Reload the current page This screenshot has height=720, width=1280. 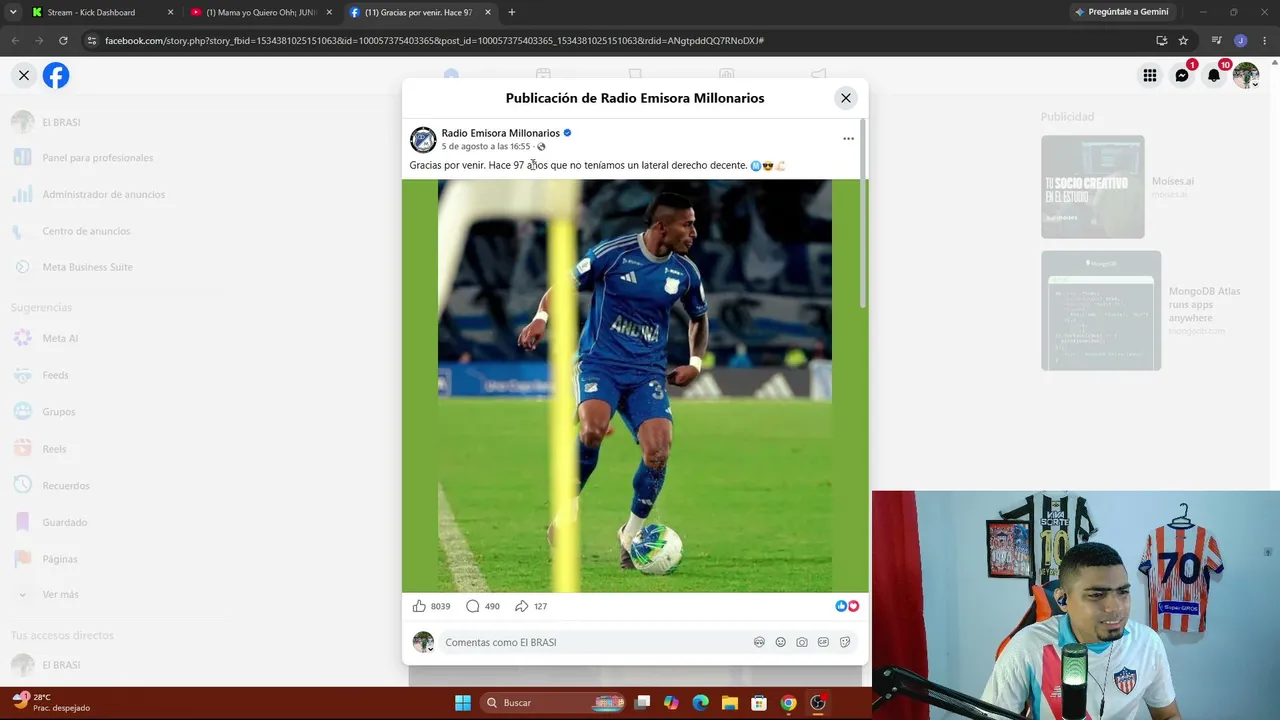[x=63, y=41]
